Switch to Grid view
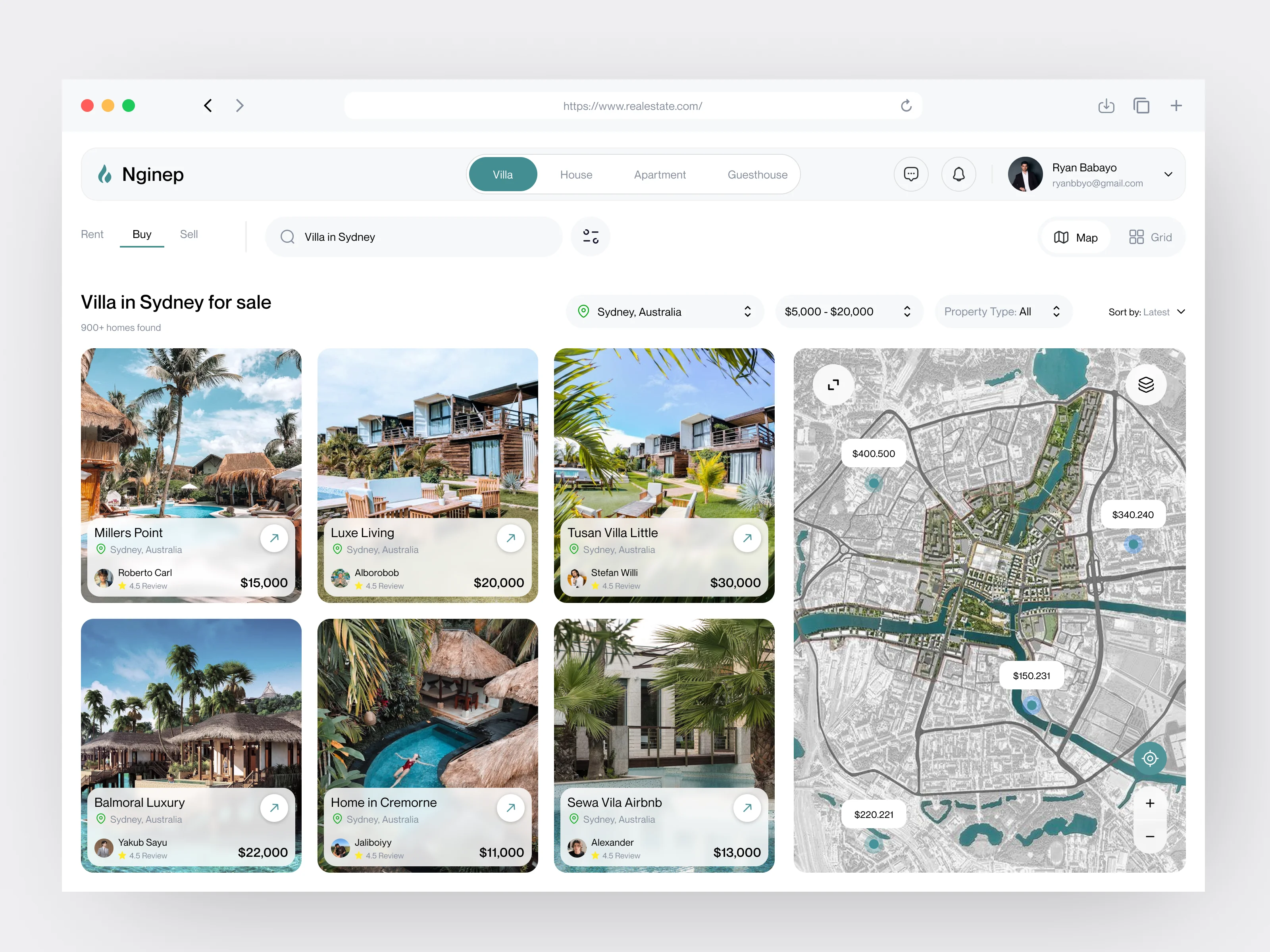 [1150, 237]
